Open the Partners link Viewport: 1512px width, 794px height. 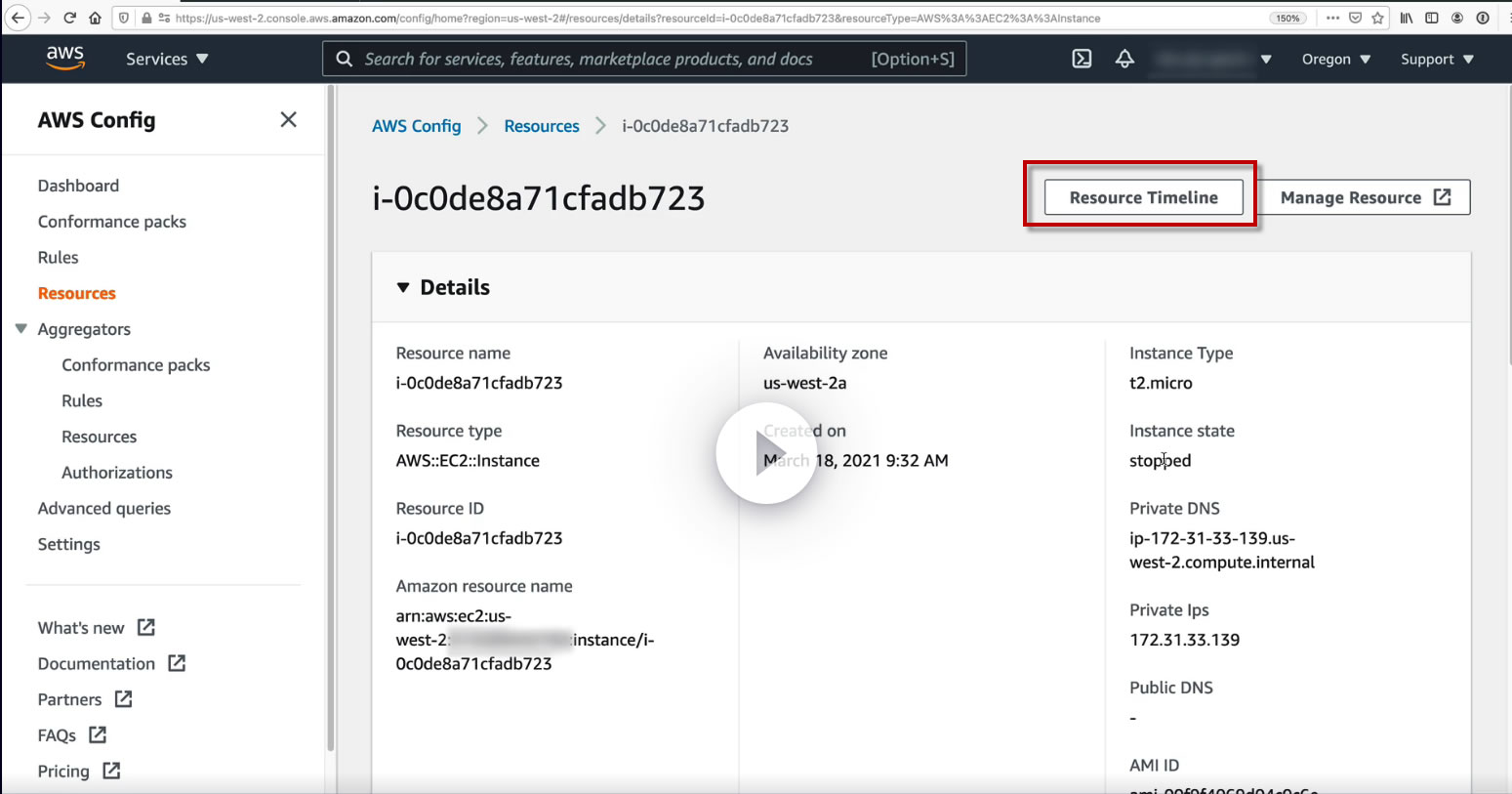click(x=69, y=699)
